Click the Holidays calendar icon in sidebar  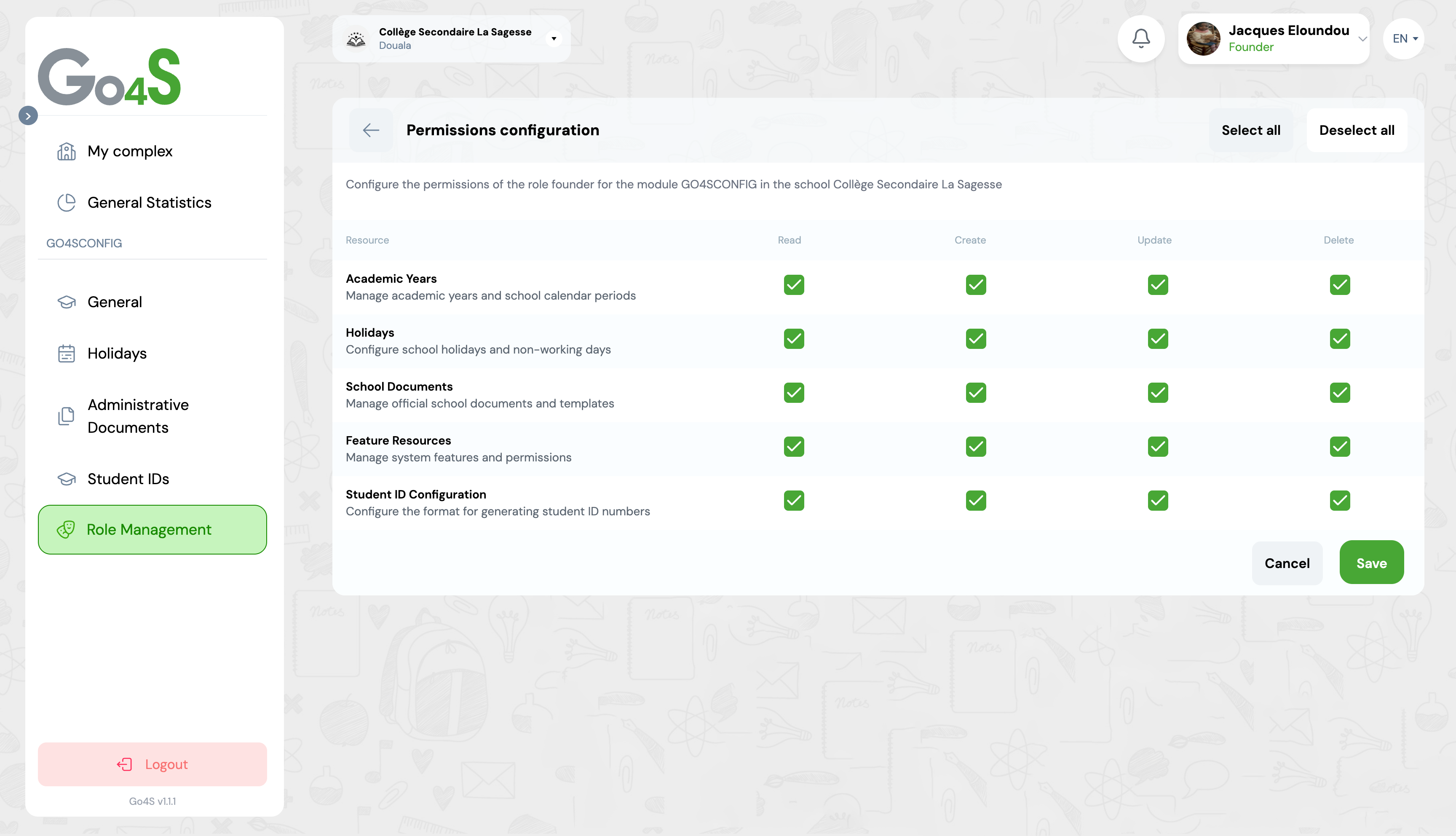67,354
